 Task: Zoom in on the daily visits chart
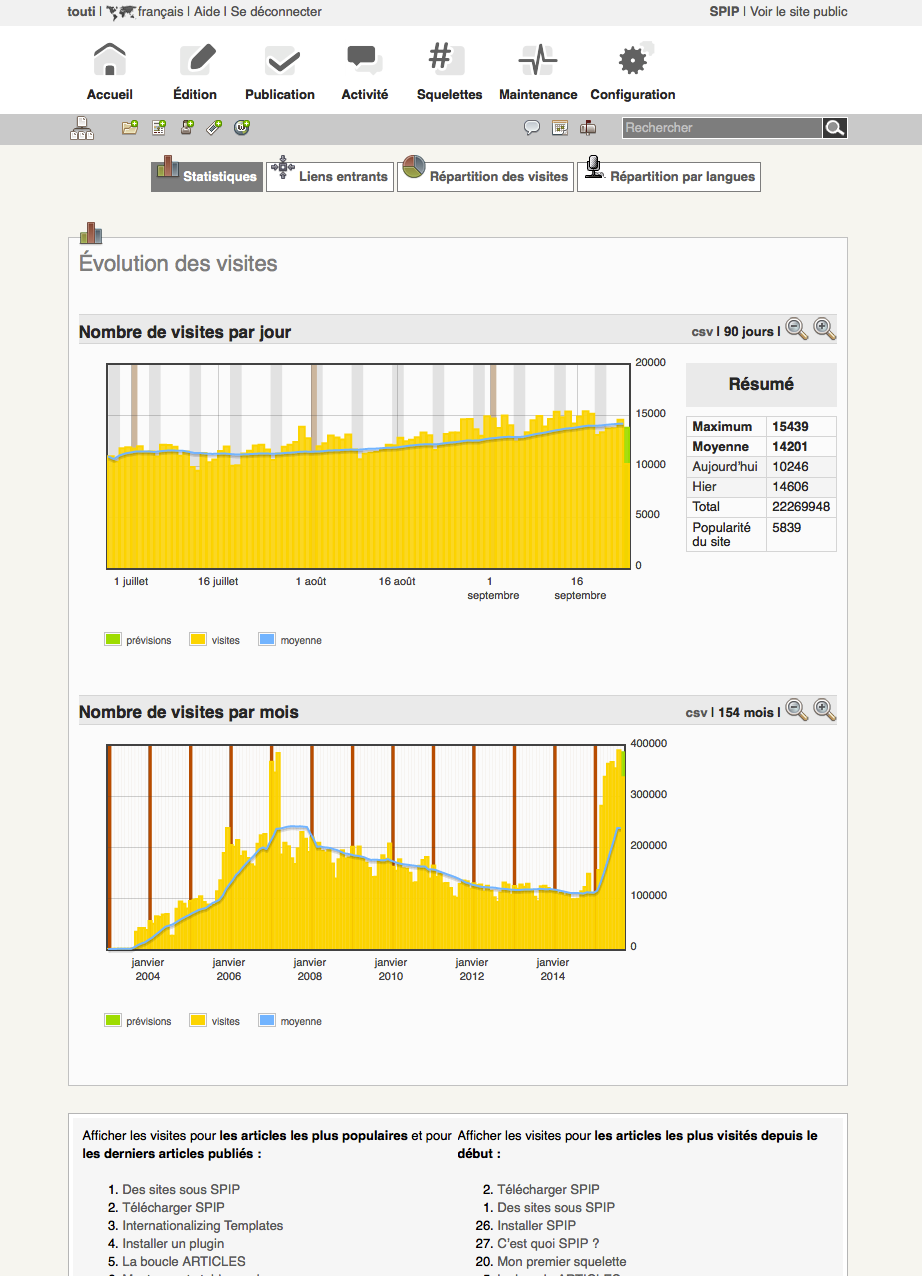click(824, 329)
